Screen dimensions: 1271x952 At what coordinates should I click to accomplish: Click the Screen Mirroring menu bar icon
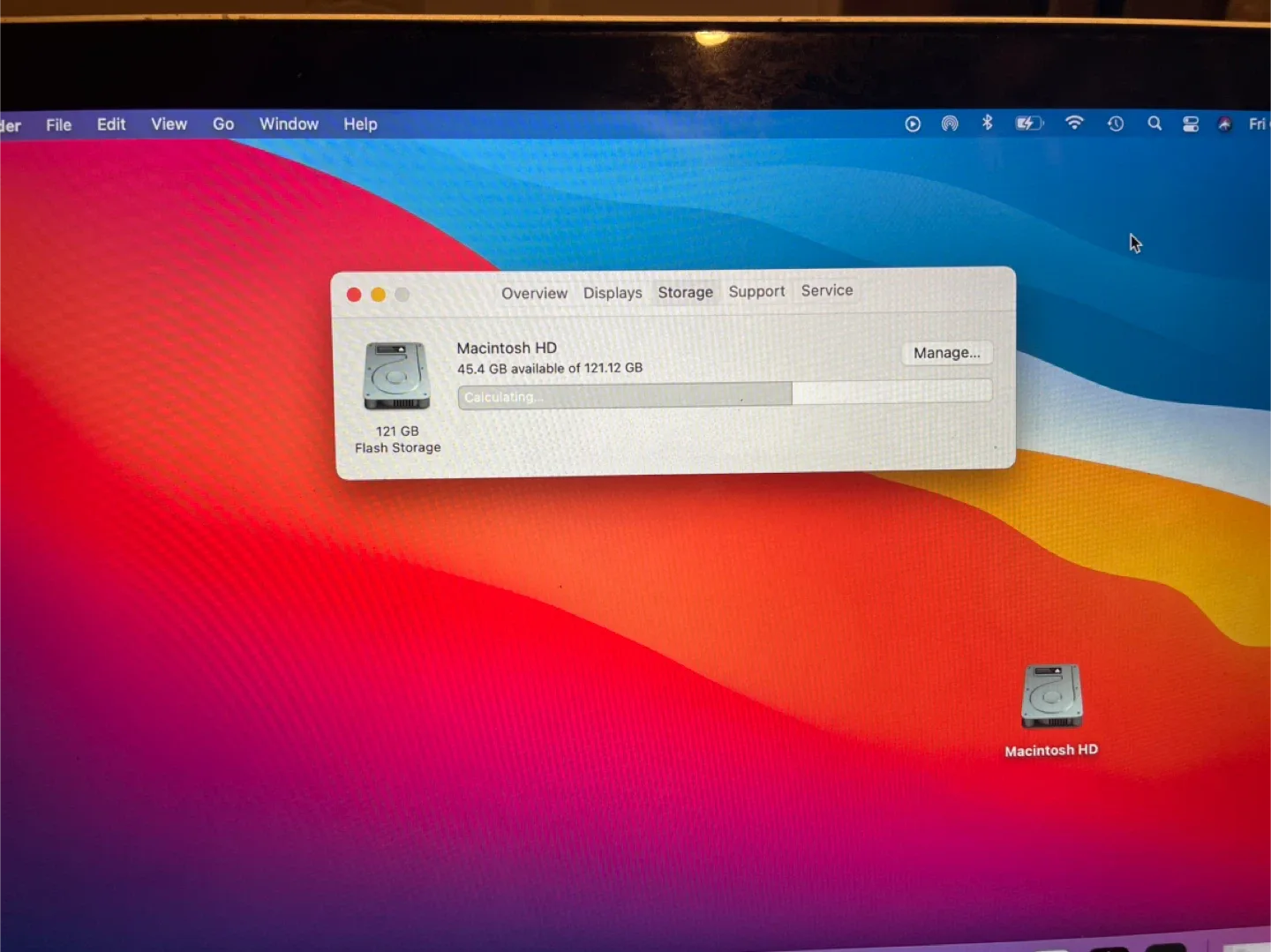tap(950, 124)
